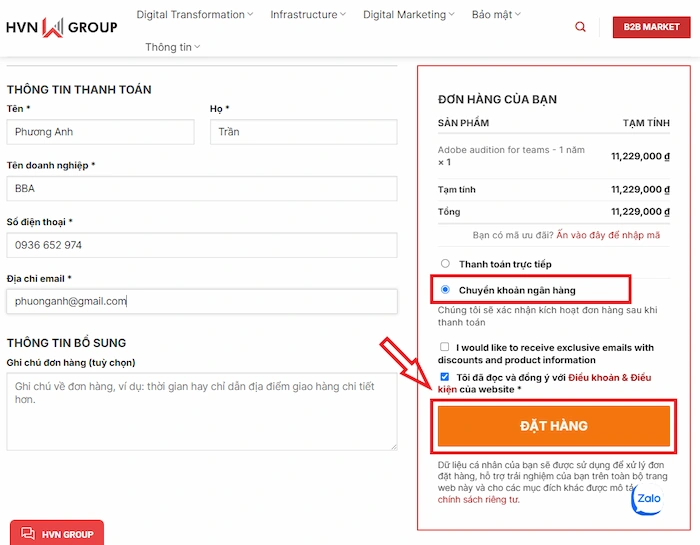Expand the Digital Transformation menu

(194, 15)
